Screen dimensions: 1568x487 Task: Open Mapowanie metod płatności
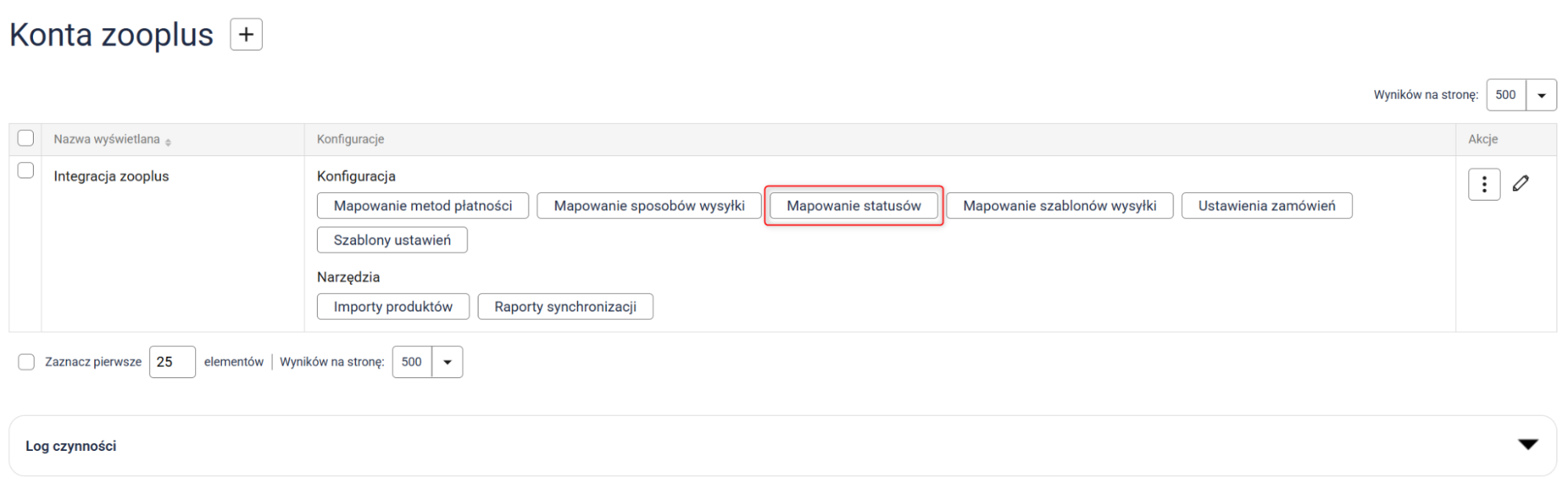[423, 205]
